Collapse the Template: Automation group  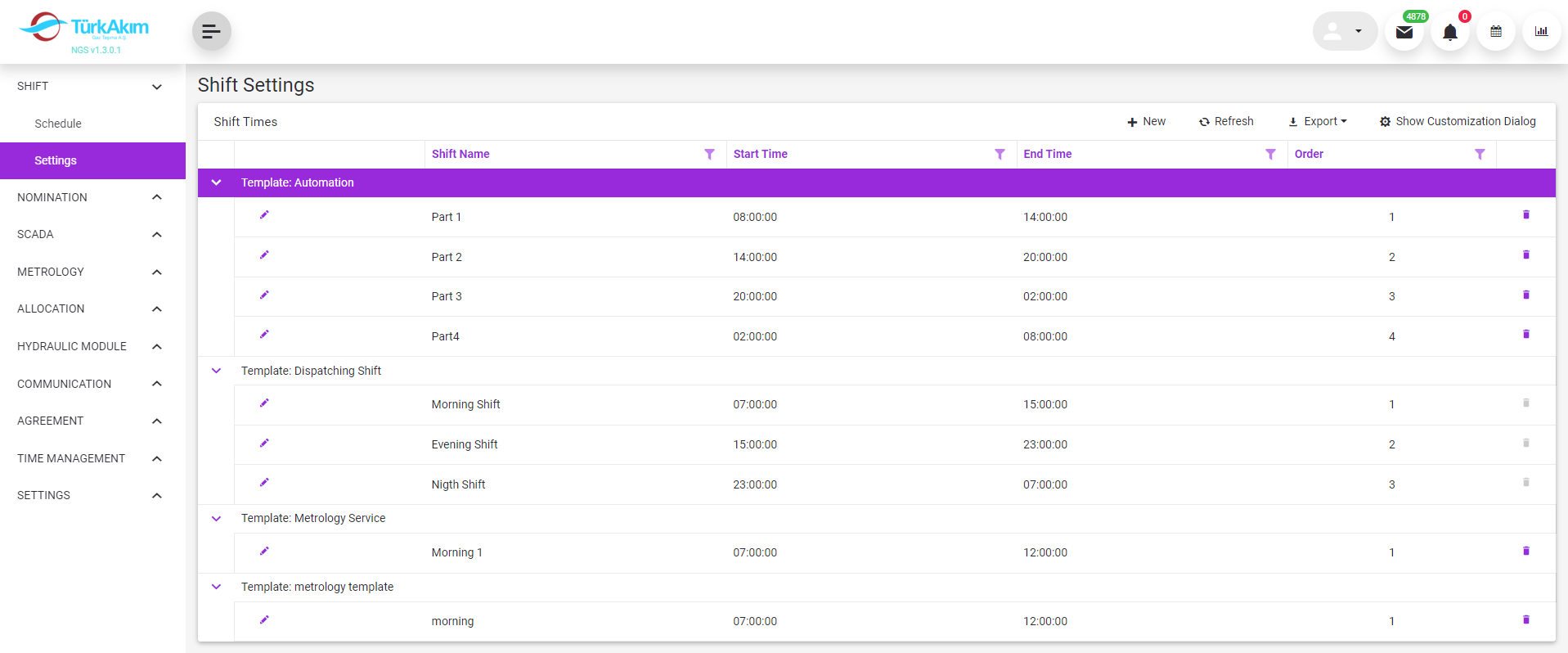(216, 182)
